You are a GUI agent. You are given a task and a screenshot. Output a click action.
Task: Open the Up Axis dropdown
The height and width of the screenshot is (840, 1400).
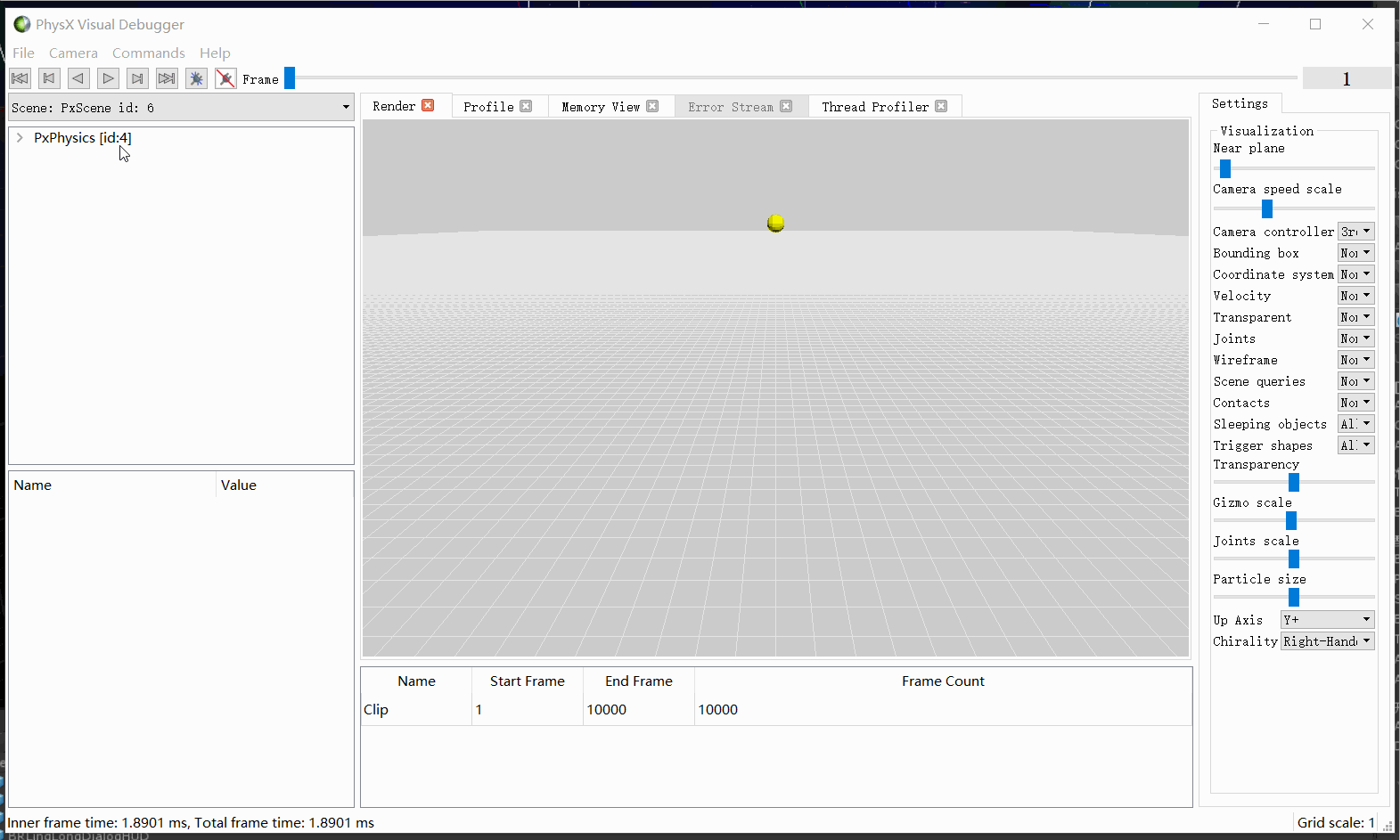tap(1327, 620)
